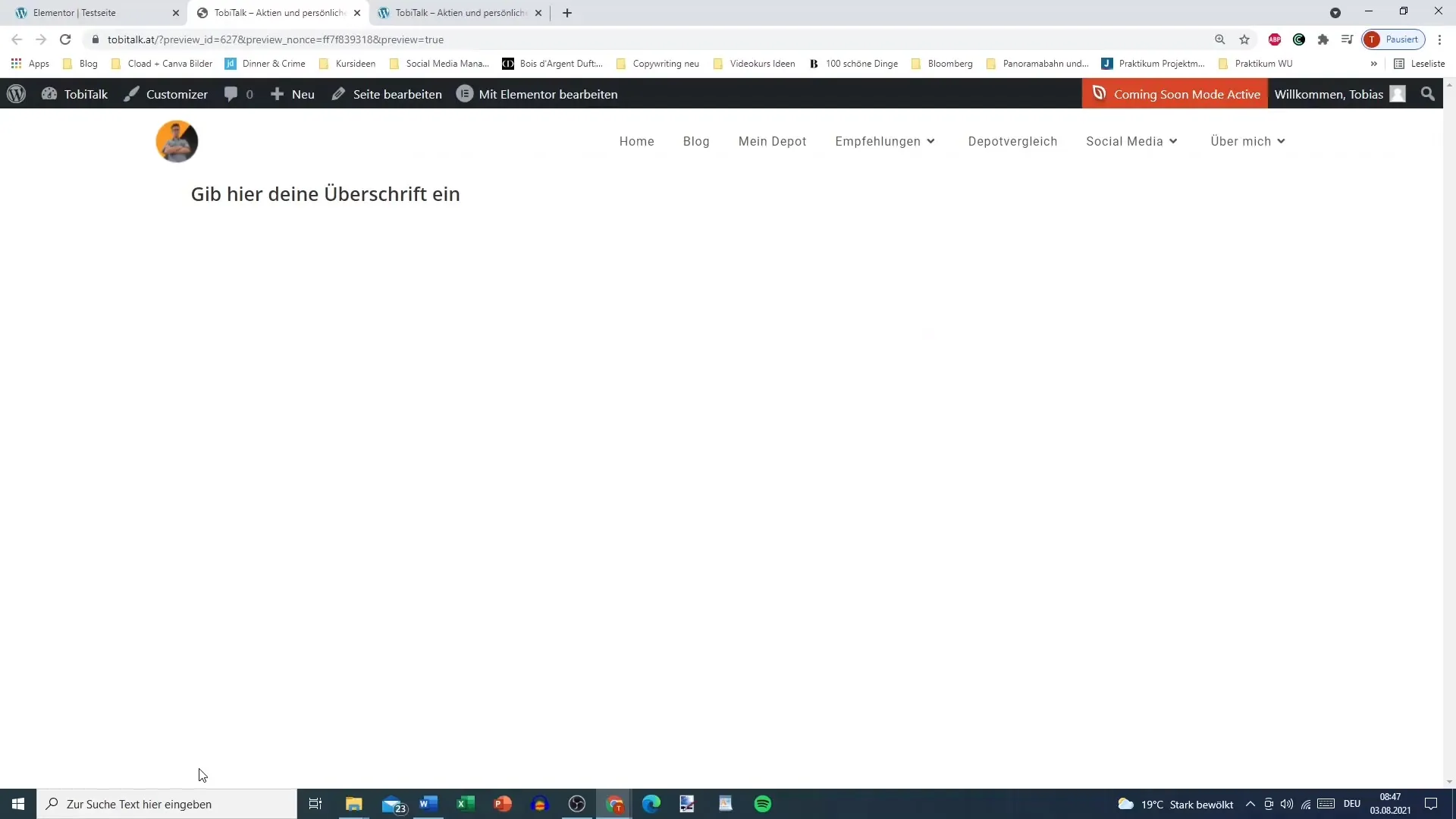Open a new browser tab
This screenshot has width=1456, height=819.
pos(567,13)
